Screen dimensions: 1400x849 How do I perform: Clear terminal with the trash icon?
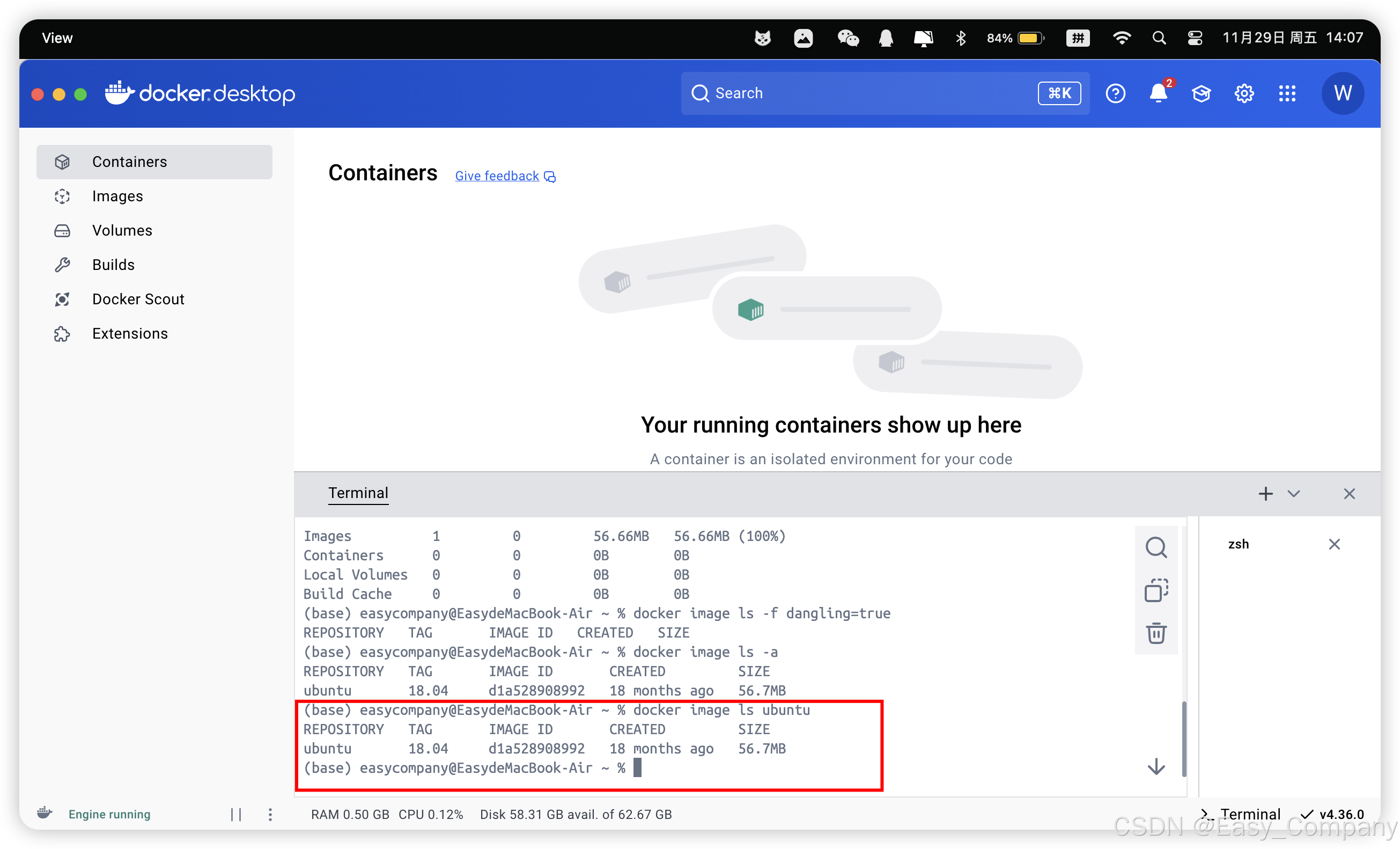coord(1156,633)
